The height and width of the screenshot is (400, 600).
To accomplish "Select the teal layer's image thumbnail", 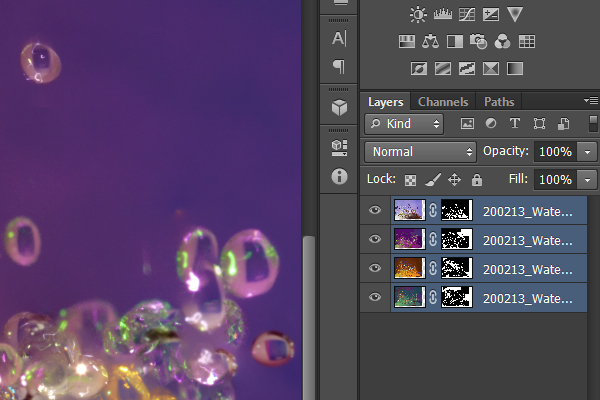I will pyautogui.click(x=410, y=297).
